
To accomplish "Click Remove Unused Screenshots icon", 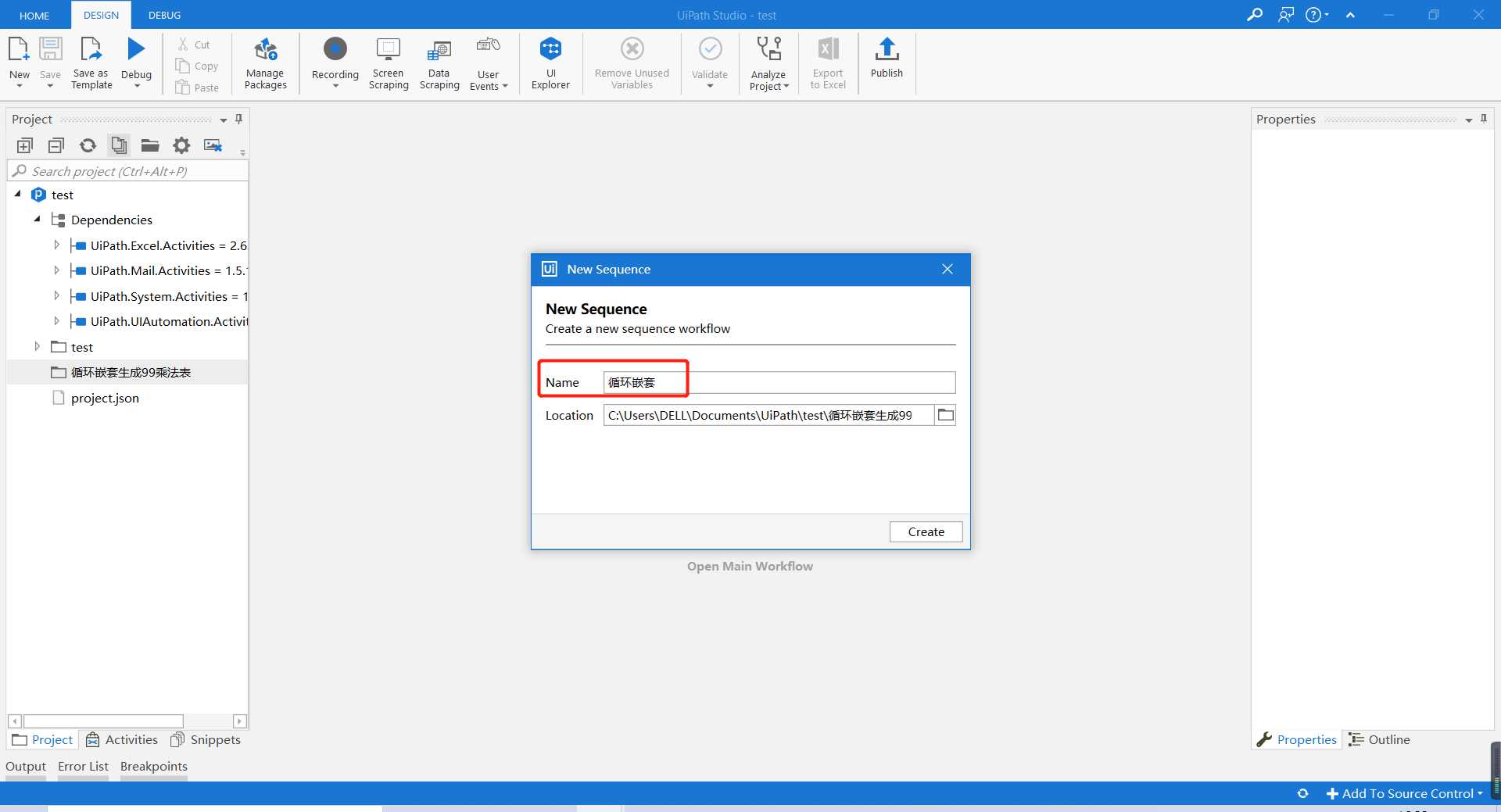I will coord(213,145).
